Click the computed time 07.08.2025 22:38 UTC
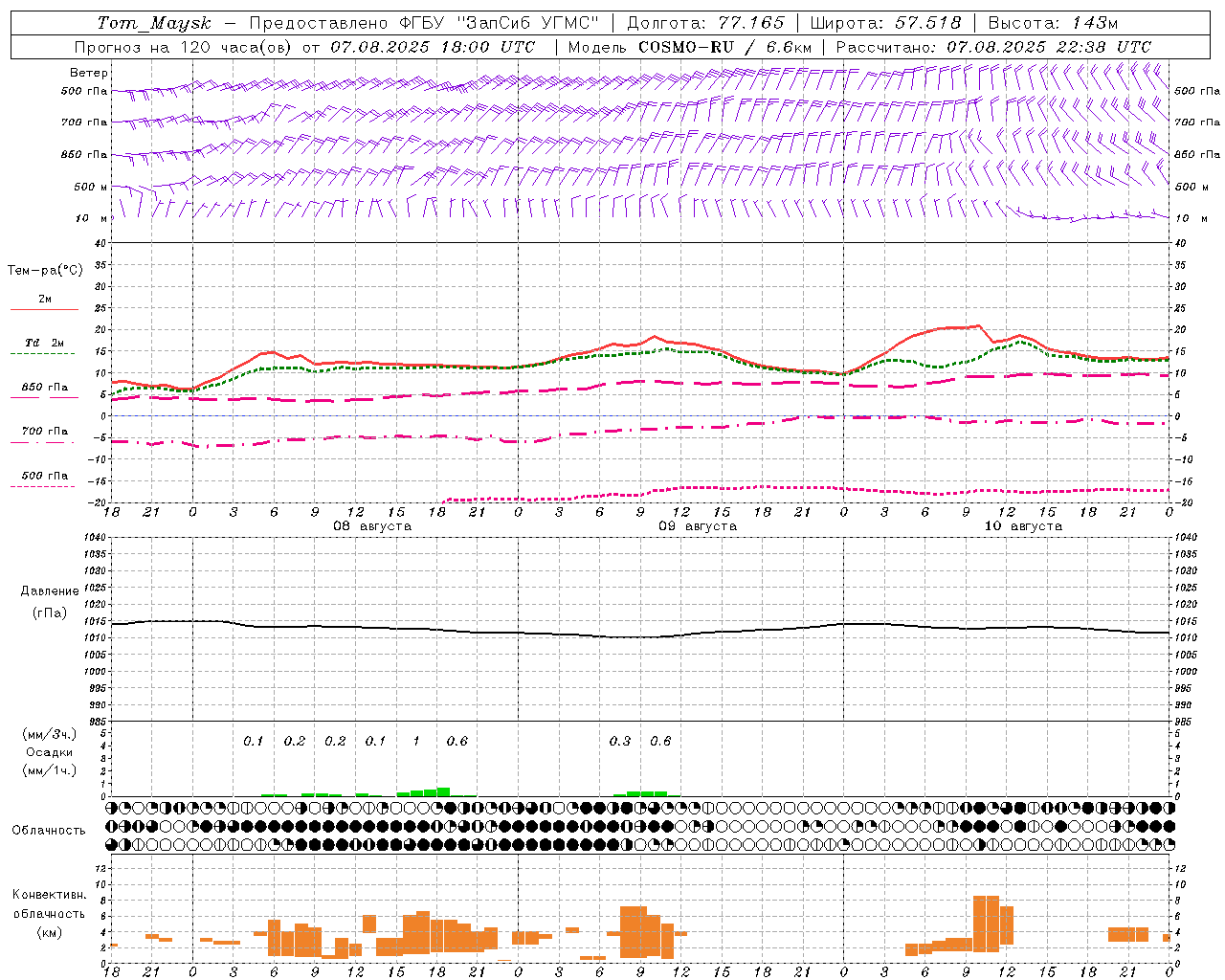The image size is (1225, 980). [1049, 47]
